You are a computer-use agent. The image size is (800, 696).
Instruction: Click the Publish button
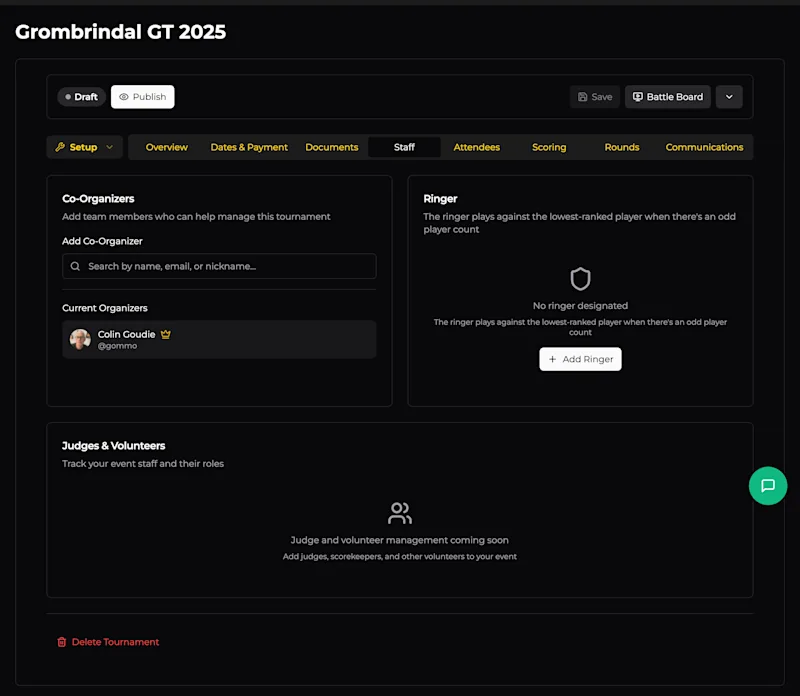(x=142, y=96)
